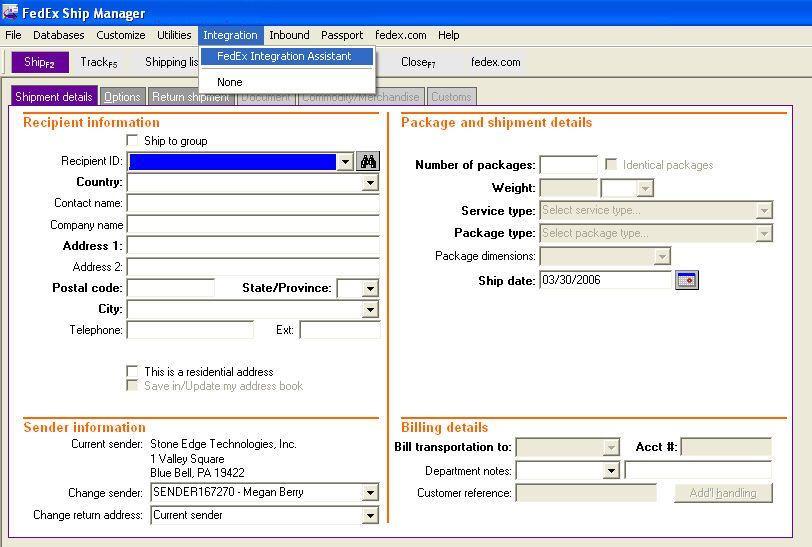Enable the Ship to group checkbox
Viewport: 812px width, 547px height.
[133, 141]
